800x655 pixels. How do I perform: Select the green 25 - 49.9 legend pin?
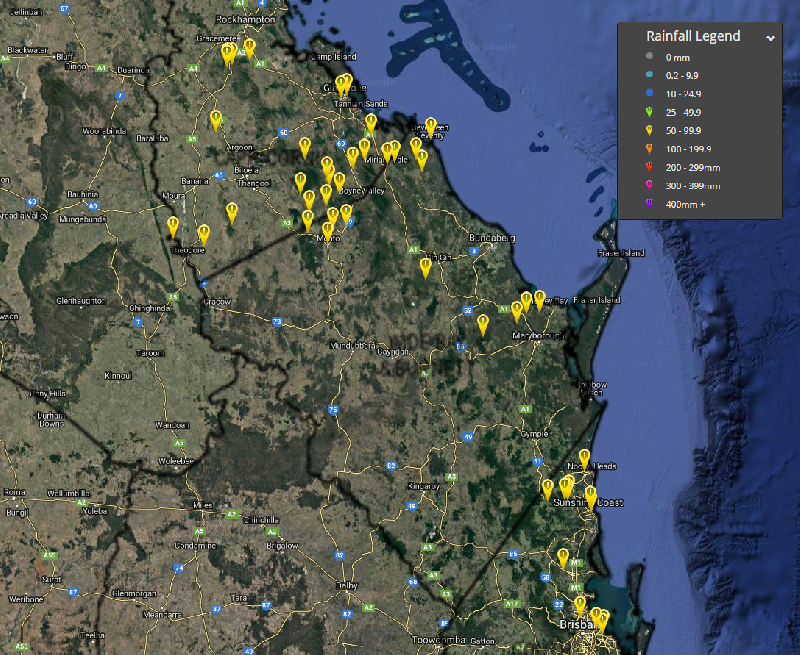pos(649,111)
